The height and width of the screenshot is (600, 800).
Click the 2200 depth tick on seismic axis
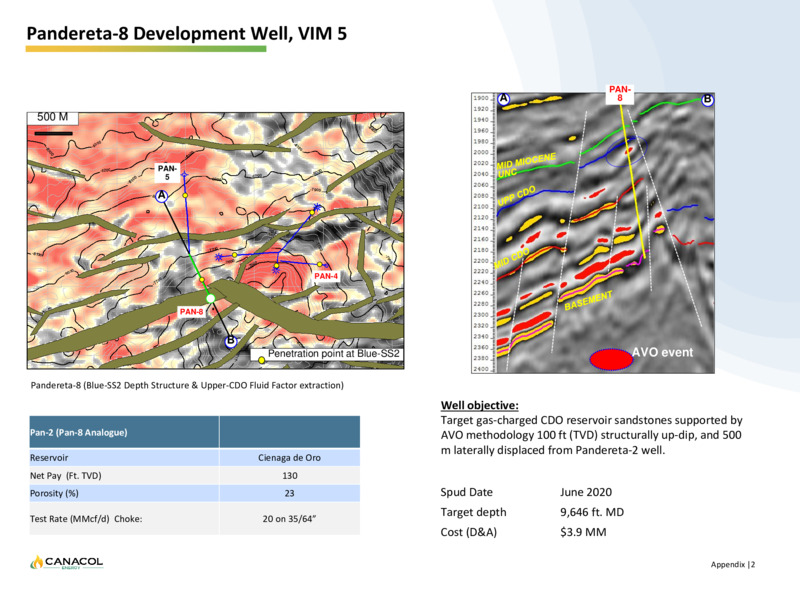coord(481,261)
